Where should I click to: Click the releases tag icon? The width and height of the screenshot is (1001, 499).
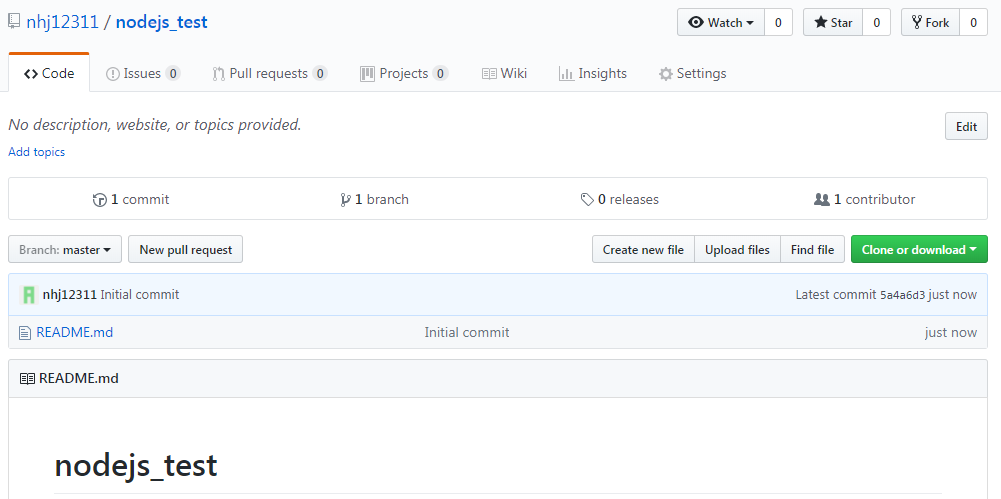coord(587,200)
